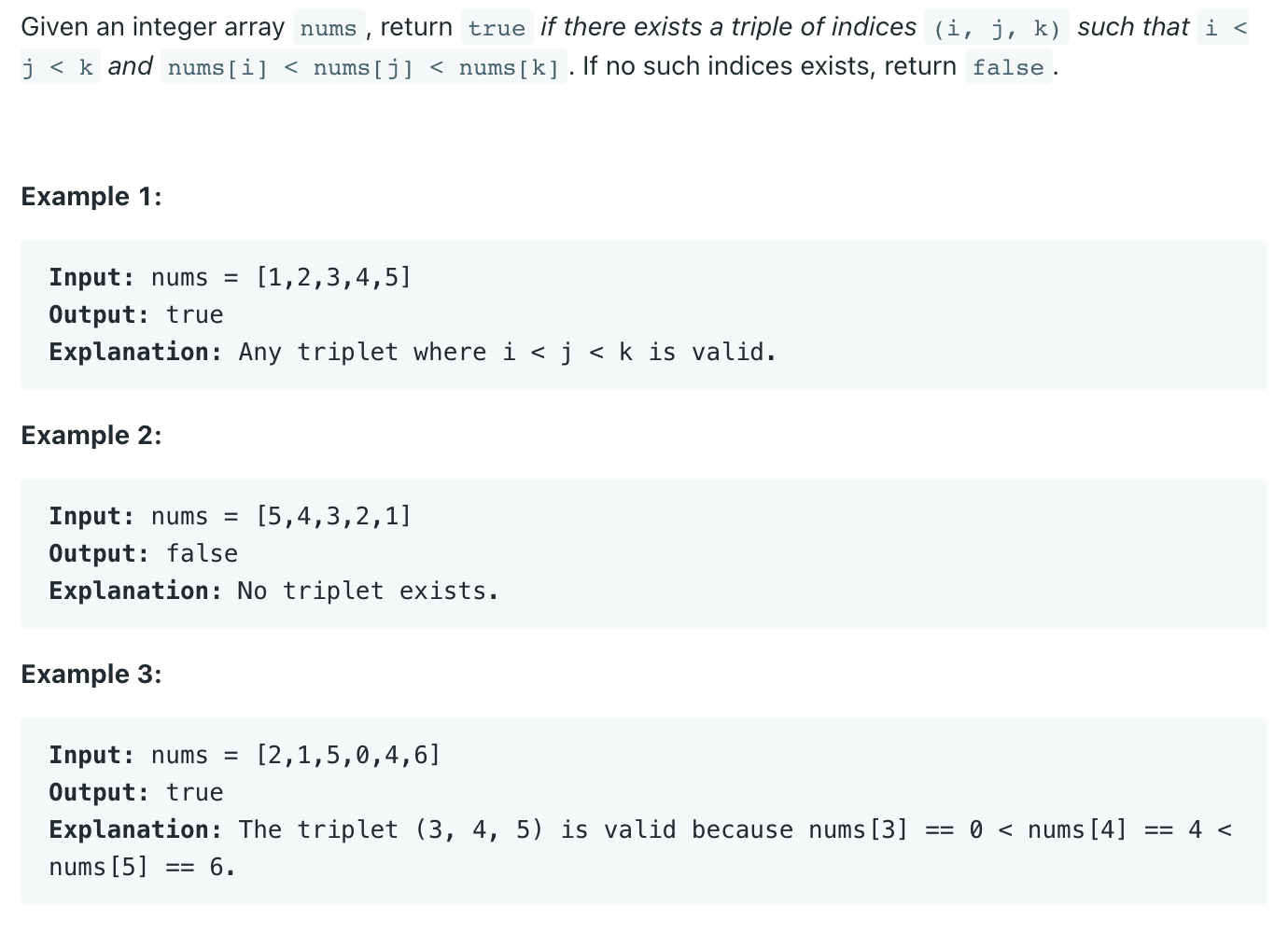Click the 'Output: false' line in Example 2
The image size is (1288, 933).
144,554
